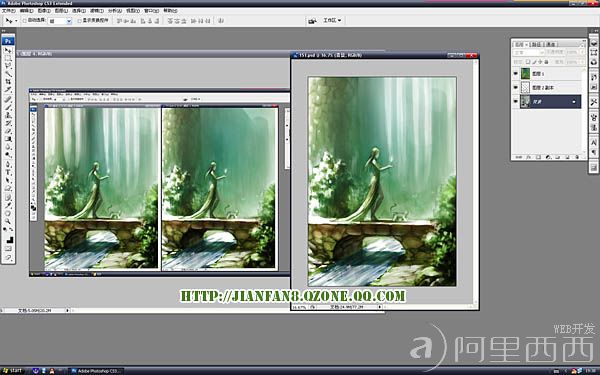Open the Layers panel options menu
600x375 pixels.
coord(582,45)
